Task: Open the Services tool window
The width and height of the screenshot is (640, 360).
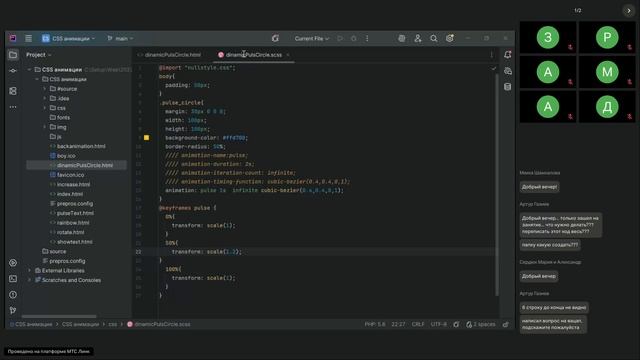Action: (x=13, y=263)
